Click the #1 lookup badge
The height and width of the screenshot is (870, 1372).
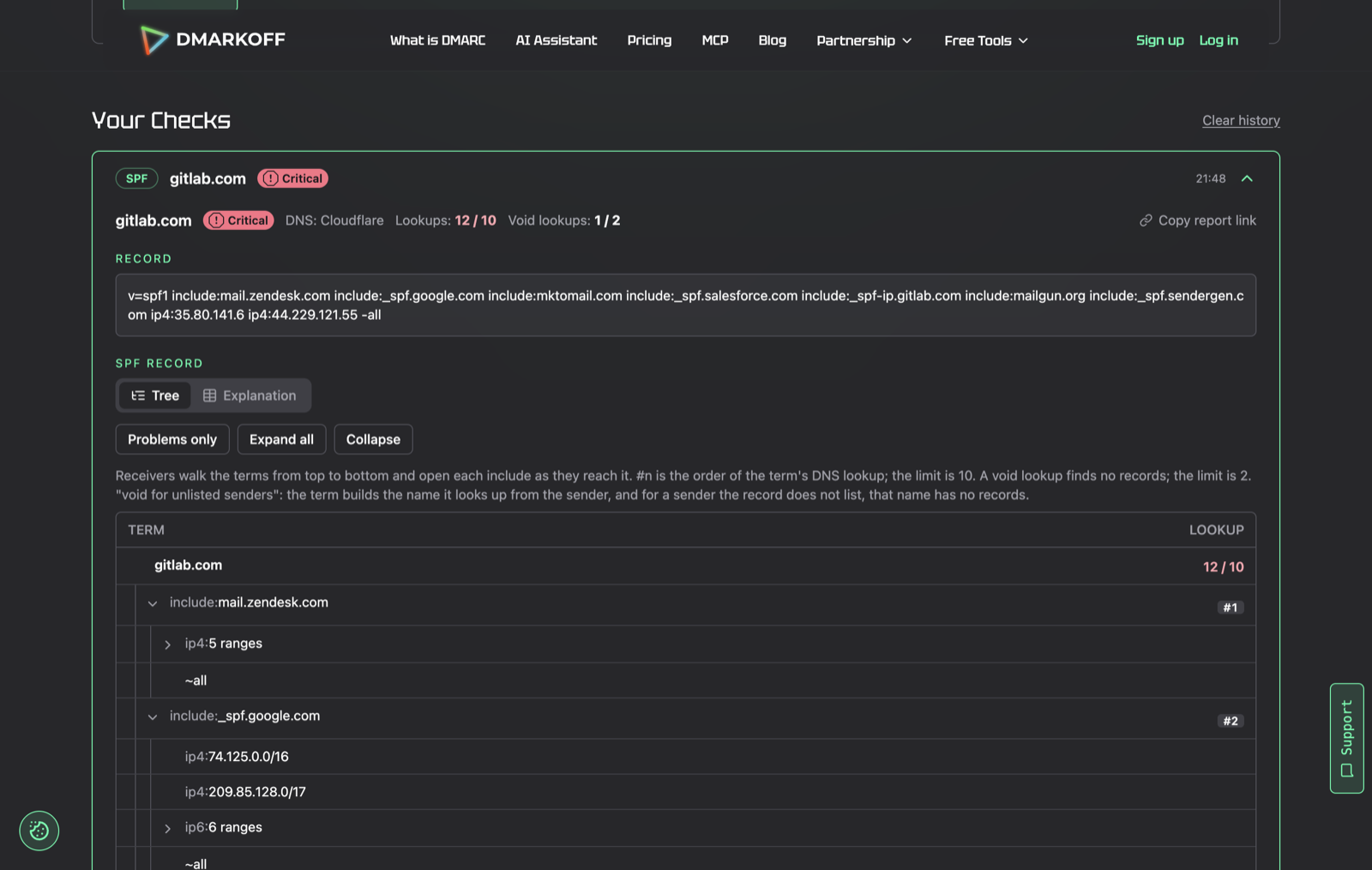pos(1231,607)
